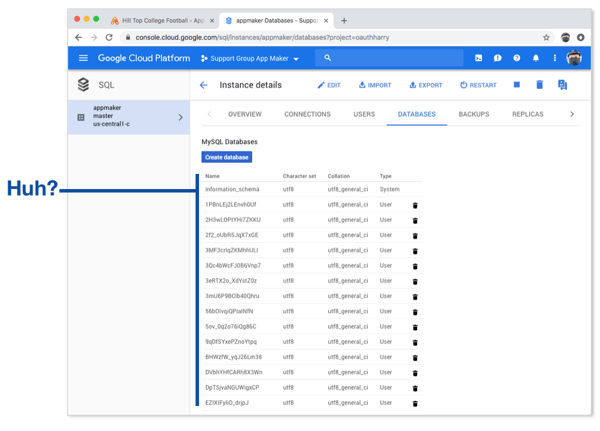Switch to the Backups tab
The height and width of the screenshot is (431, 600).
pyautogui.click(x=474, y=114)
